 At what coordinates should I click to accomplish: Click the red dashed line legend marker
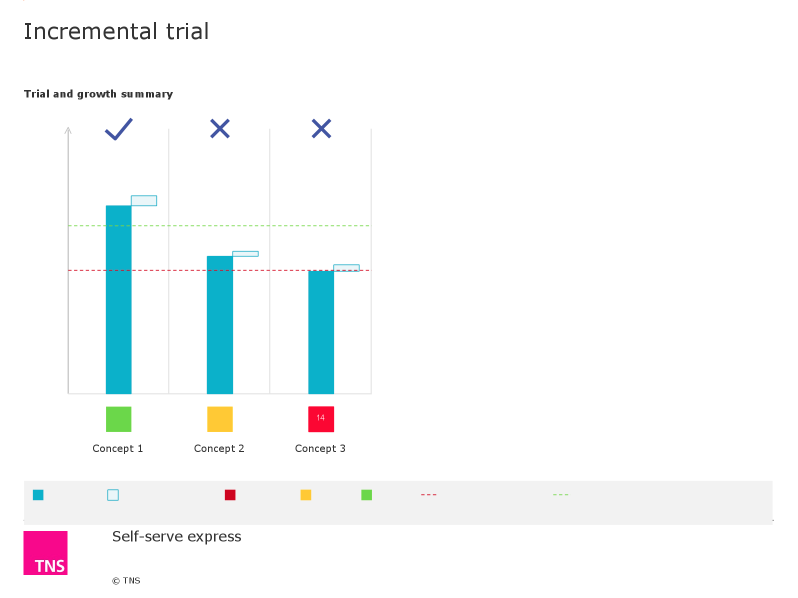click(429, 494)
